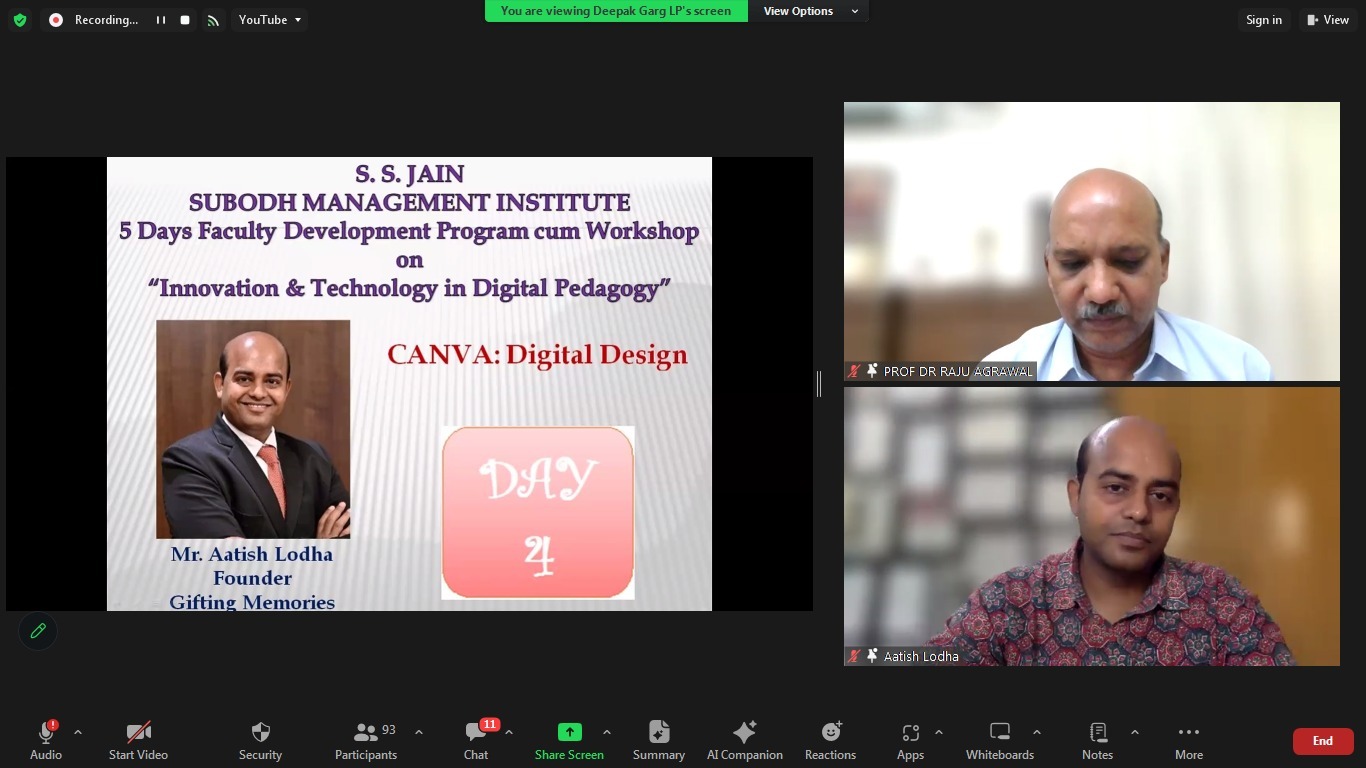Open the YouTube live stream dropdown

coord(269,20)
